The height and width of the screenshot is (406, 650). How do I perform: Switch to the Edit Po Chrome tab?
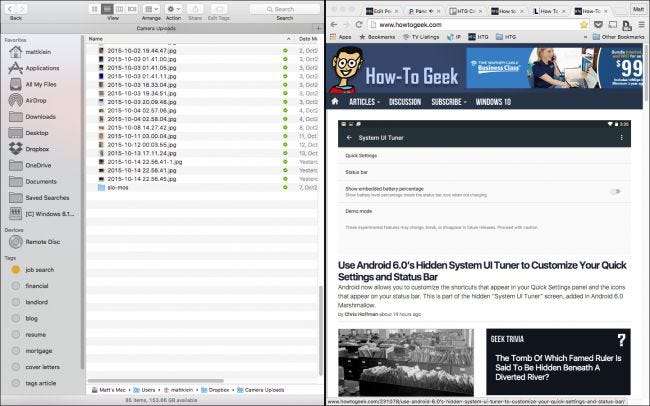382,11
